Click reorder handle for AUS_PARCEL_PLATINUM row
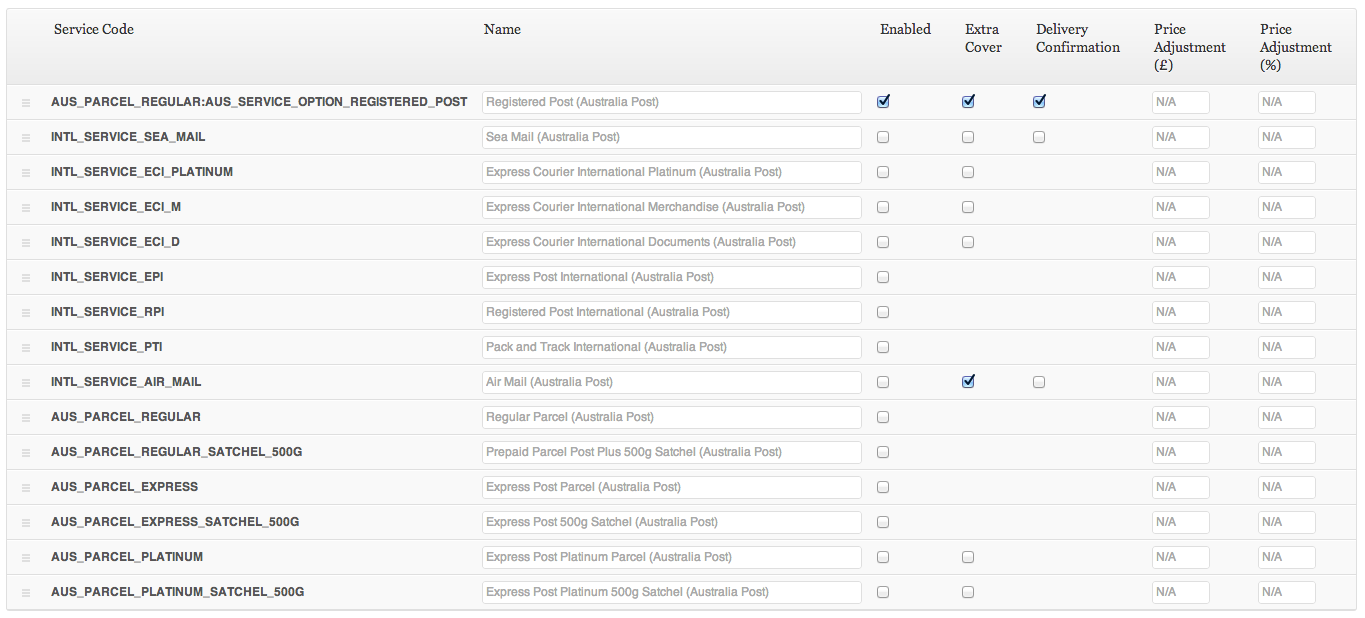This screenshot has width=1365, height=618. (26, 558)
